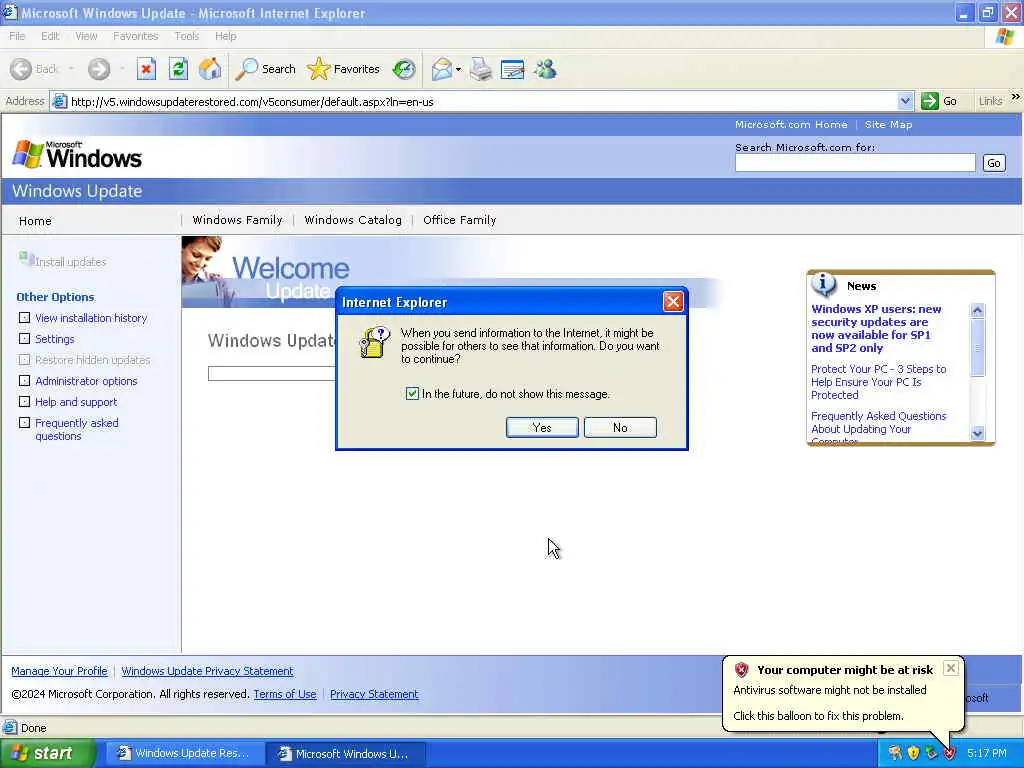Click the Mail envelope icon
The image size is (1024, 768).
(x=442, y=69)
